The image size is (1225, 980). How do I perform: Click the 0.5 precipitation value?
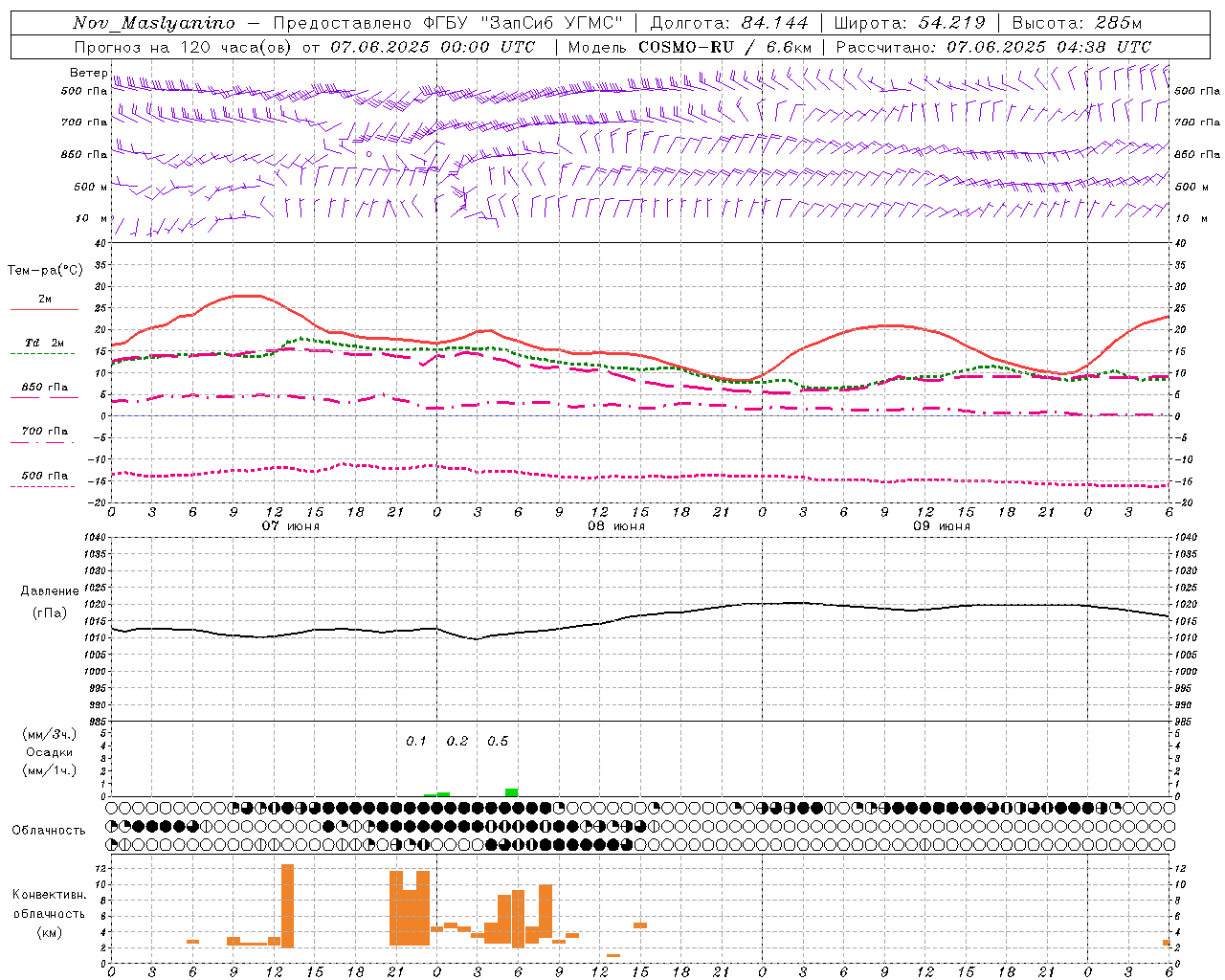click(498, 742)
